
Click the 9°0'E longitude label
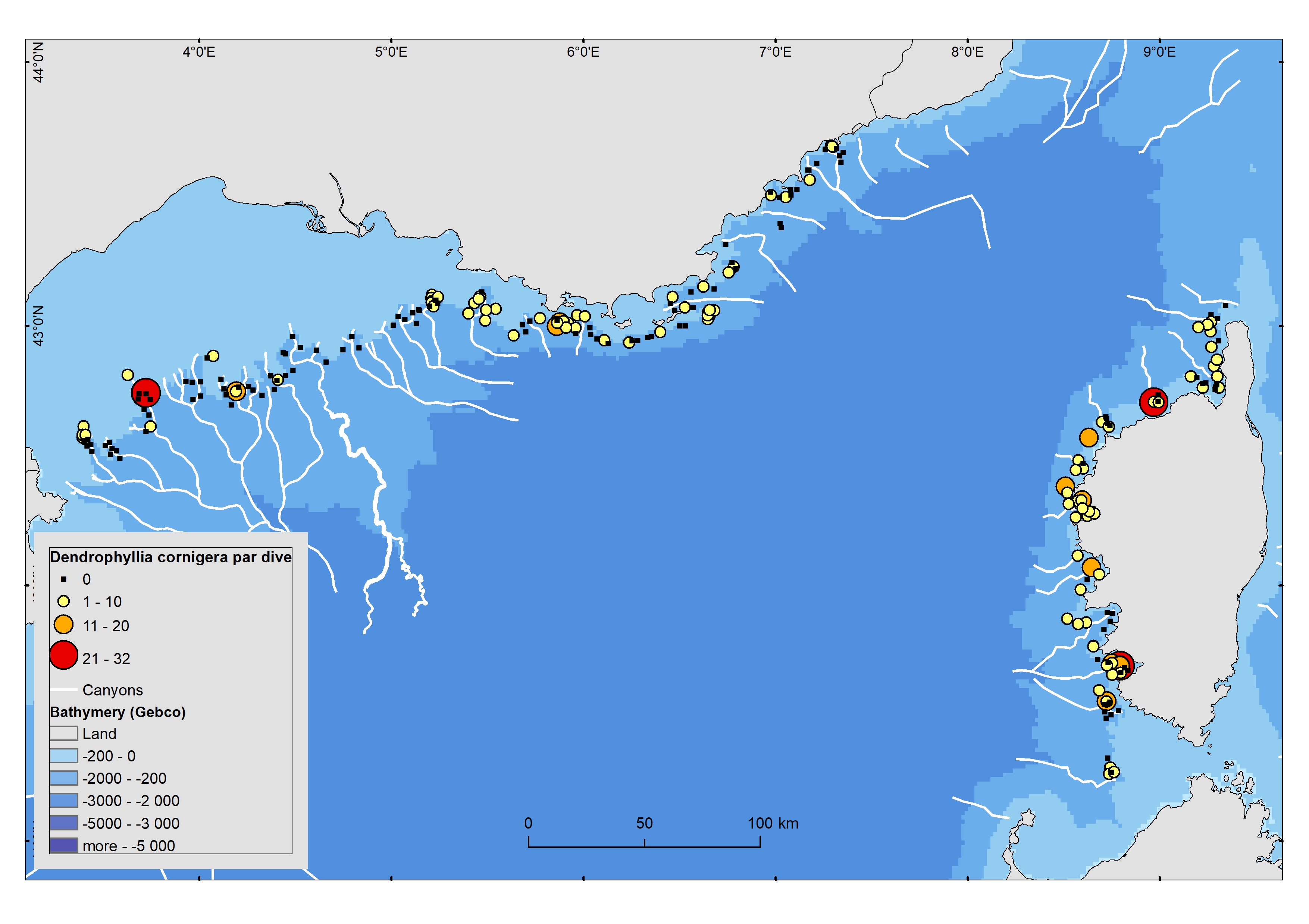pos(1160,52)
